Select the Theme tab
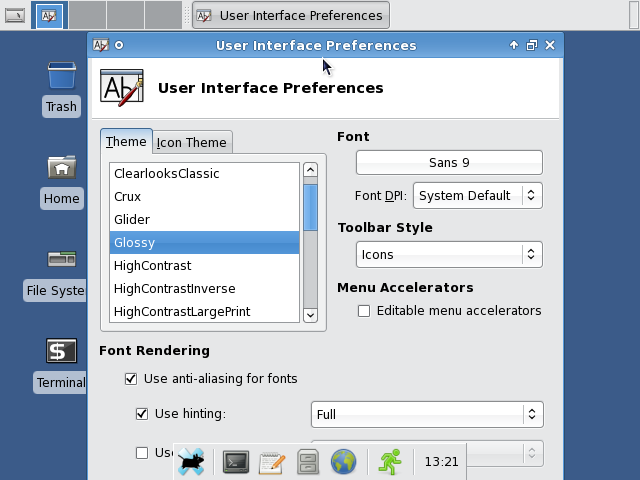The width and height of the screenshot is (640, 480). point(126,142)
